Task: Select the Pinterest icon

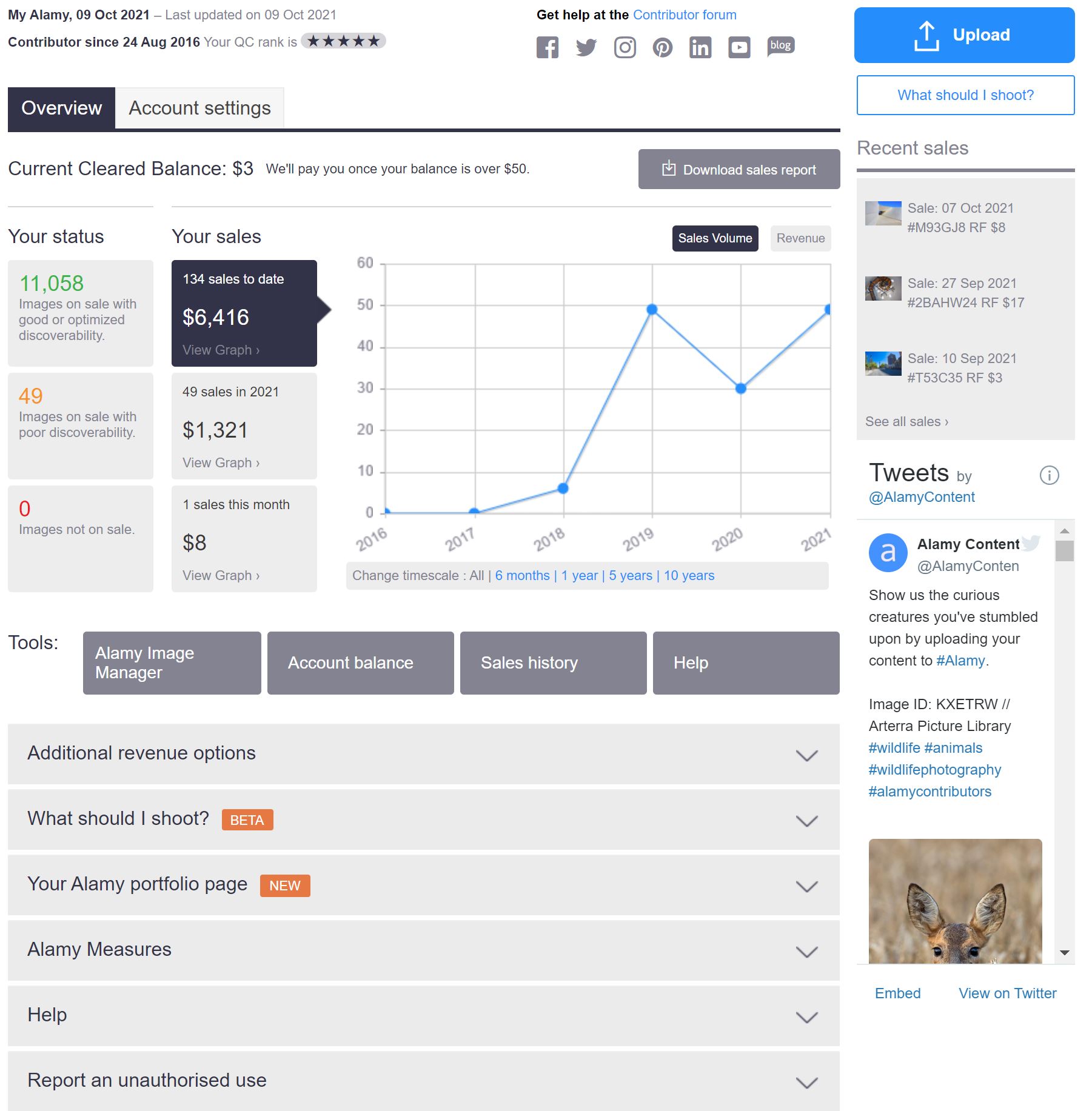Action: pyautogui.click(x=663, y=47)
